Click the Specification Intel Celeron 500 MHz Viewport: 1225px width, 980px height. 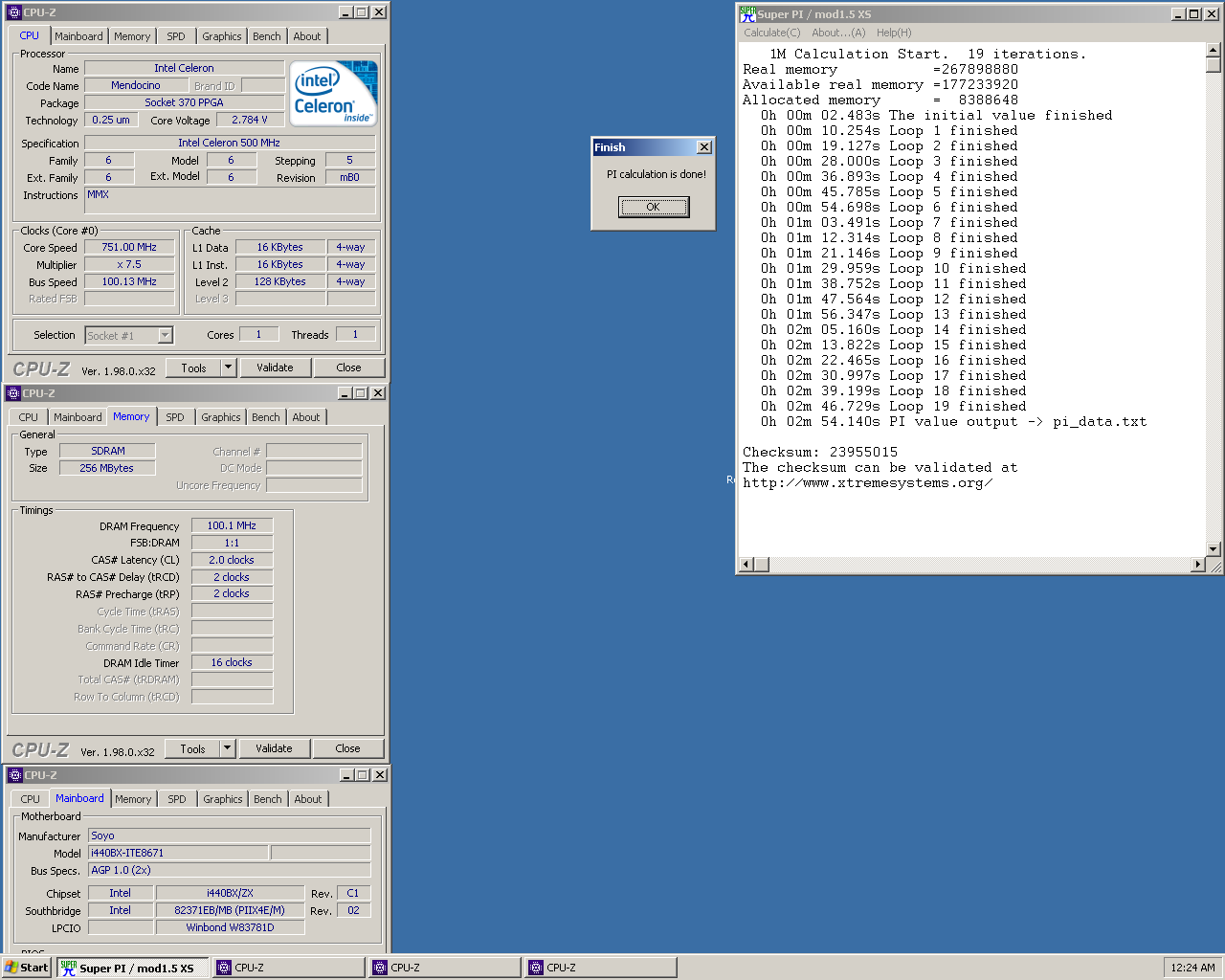(230, 143)
